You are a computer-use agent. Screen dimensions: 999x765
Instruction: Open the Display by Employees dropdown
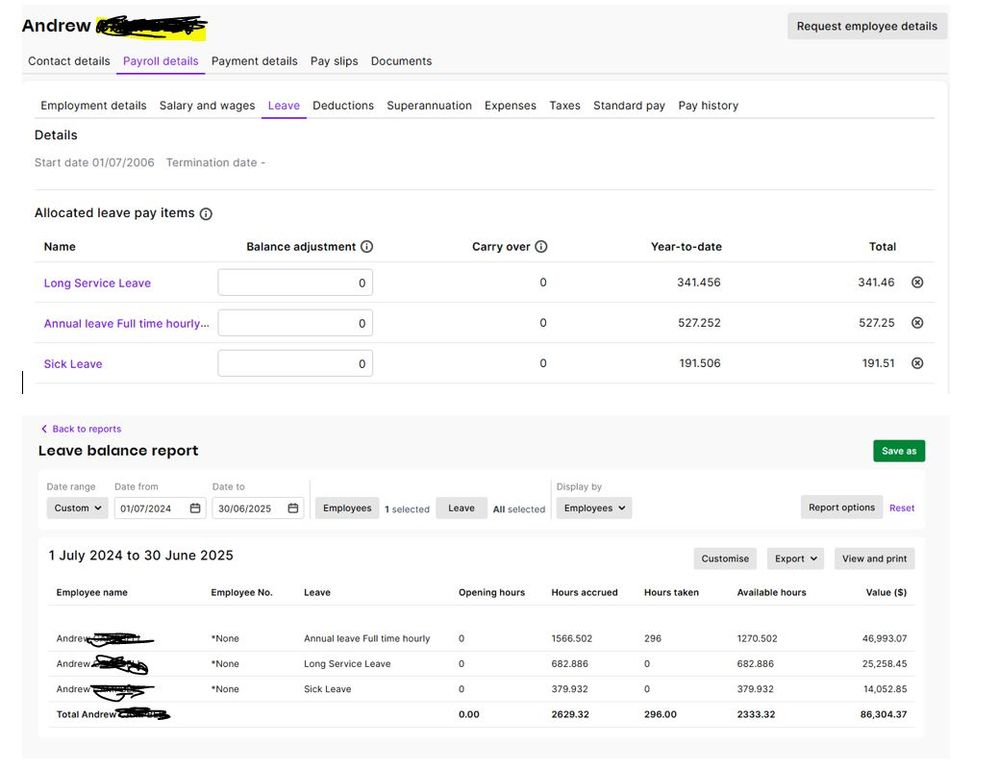[594, 508]
